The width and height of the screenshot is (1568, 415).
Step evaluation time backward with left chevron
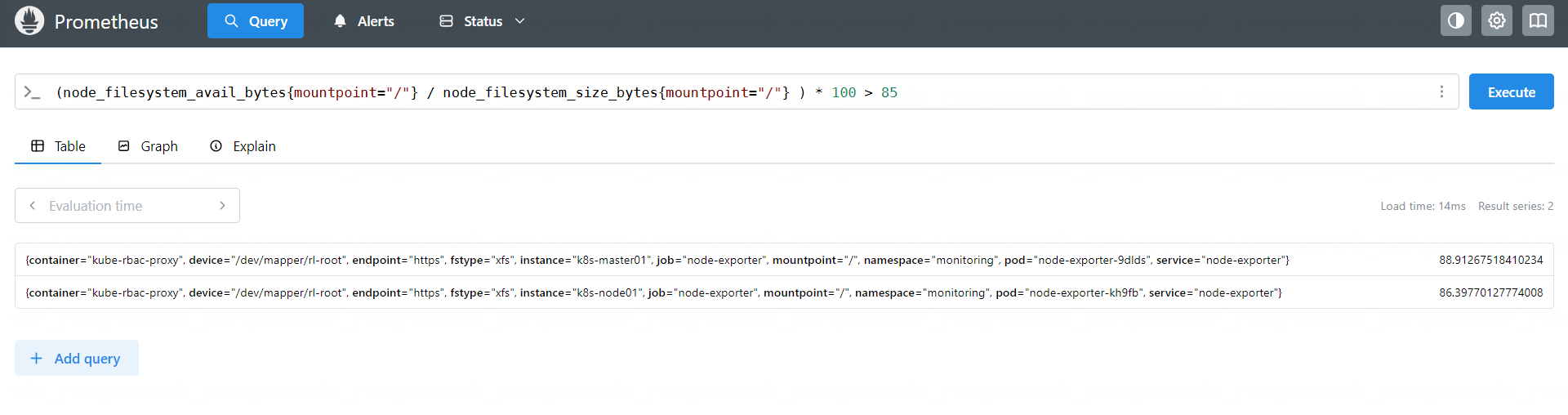pyautogui.click(x=33, y=206)
